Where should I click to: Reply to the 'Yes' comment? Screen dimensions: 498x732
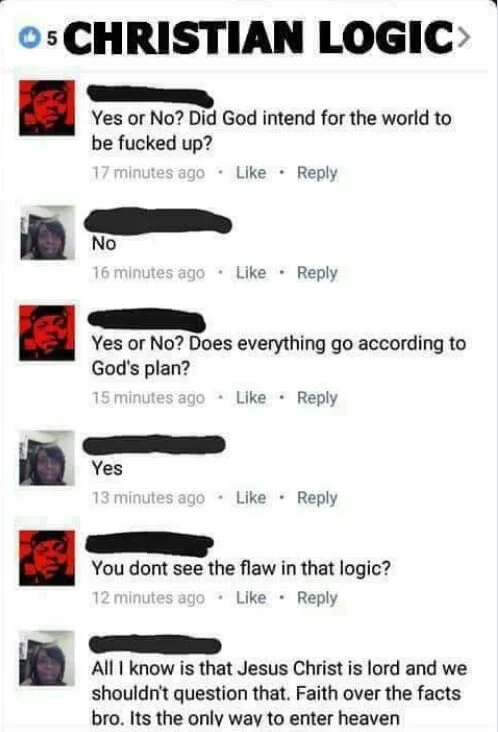coord(317,498)
